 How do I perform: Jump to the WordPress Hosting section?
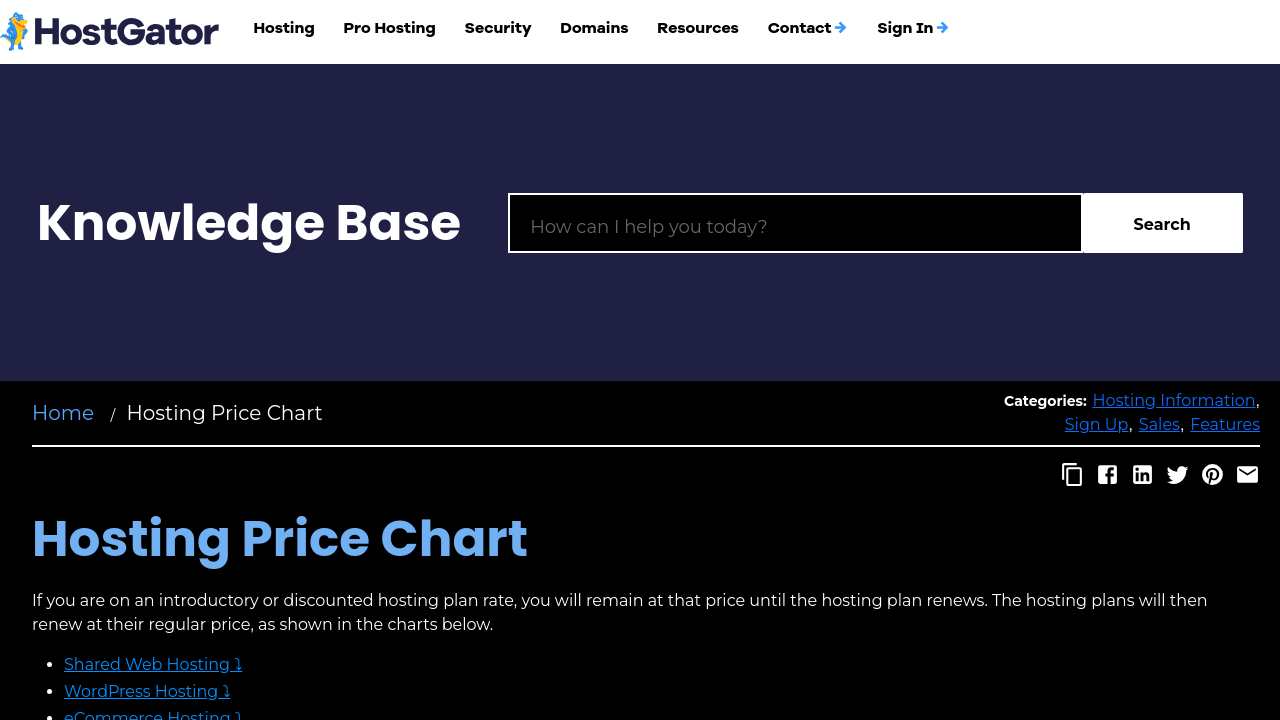146,691
